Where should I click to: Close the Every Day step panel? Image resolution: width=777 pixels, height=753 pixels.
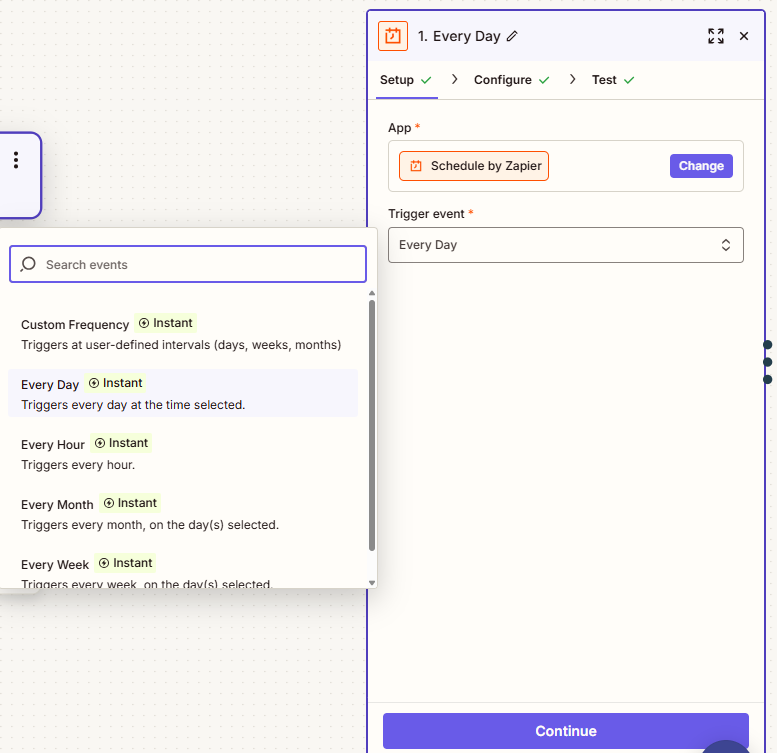(743, 36)
